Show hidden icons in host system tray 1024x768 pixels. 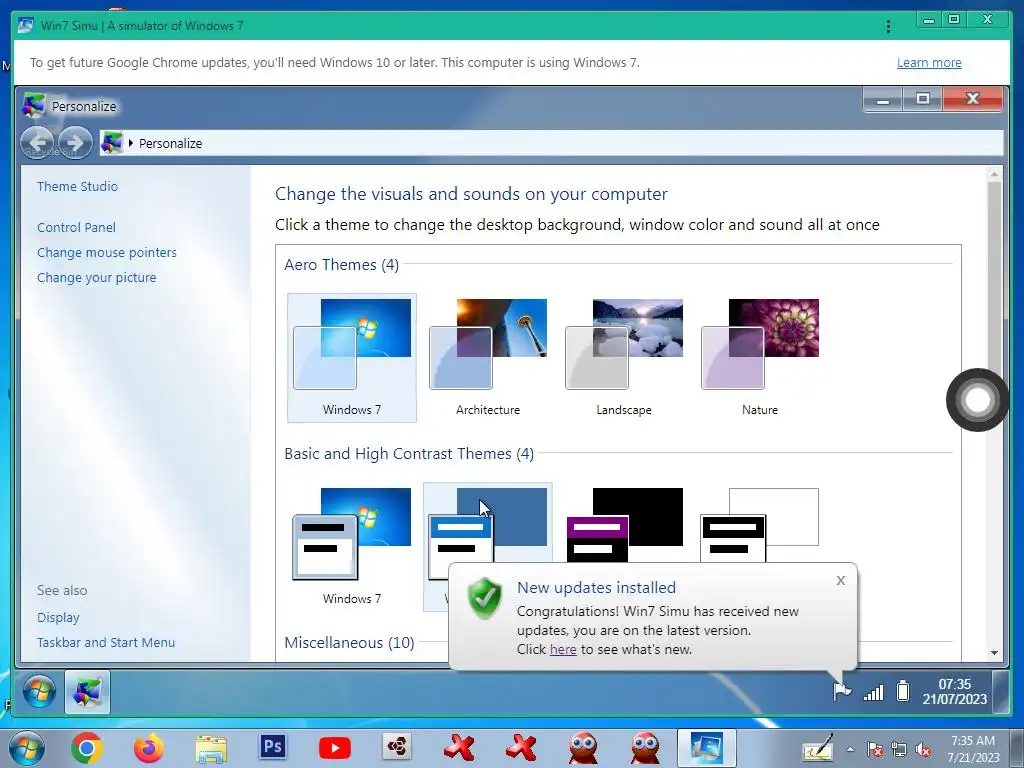tap(850, 750)
